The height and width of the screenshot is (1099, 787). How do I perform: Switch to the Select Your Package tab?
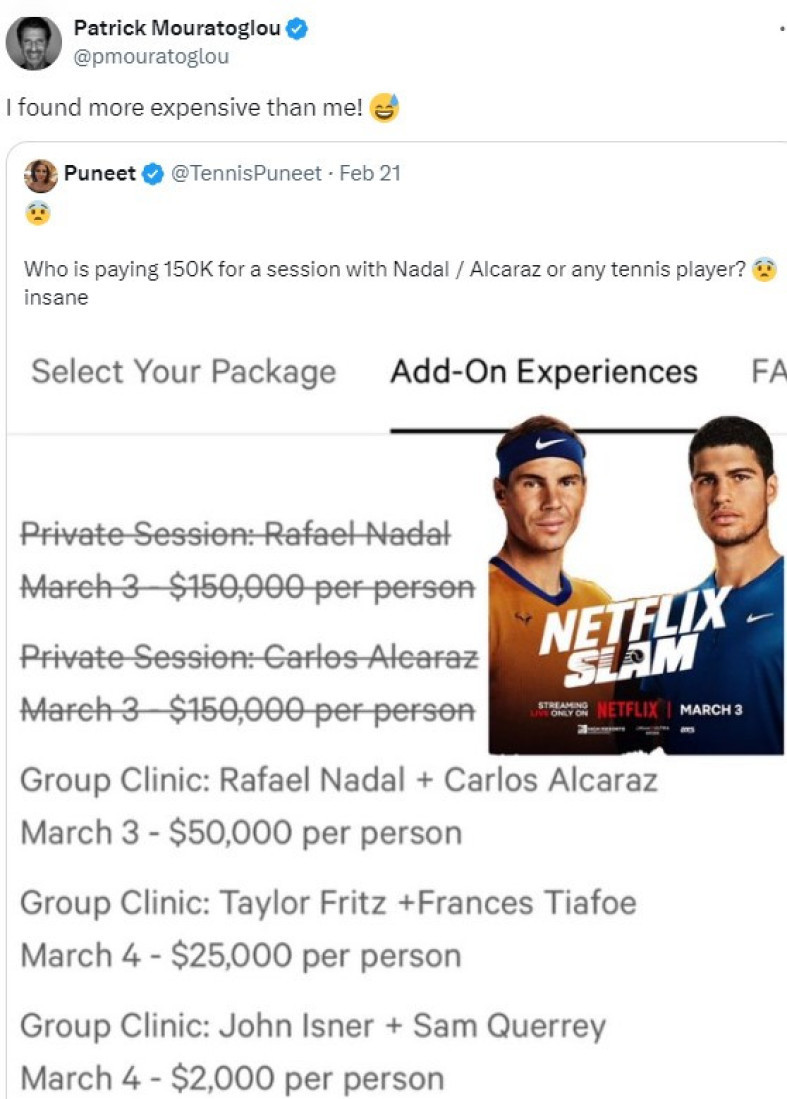coord(184,371)
